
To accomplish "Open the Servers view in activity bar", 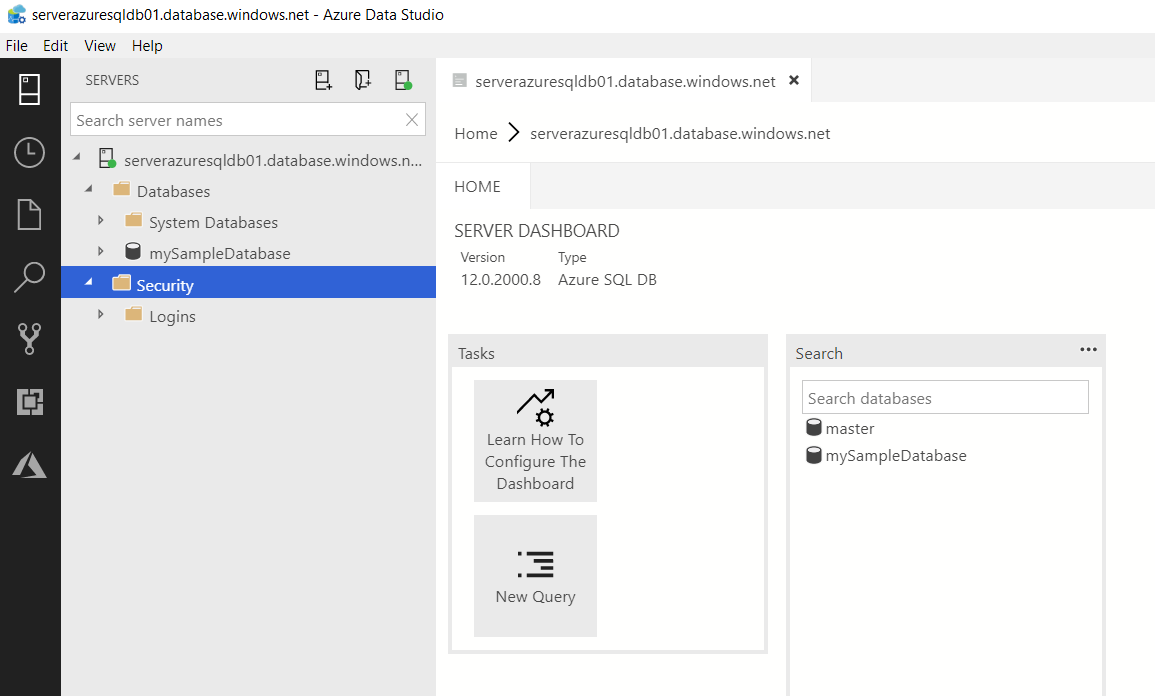I will [x=29, y=90].
